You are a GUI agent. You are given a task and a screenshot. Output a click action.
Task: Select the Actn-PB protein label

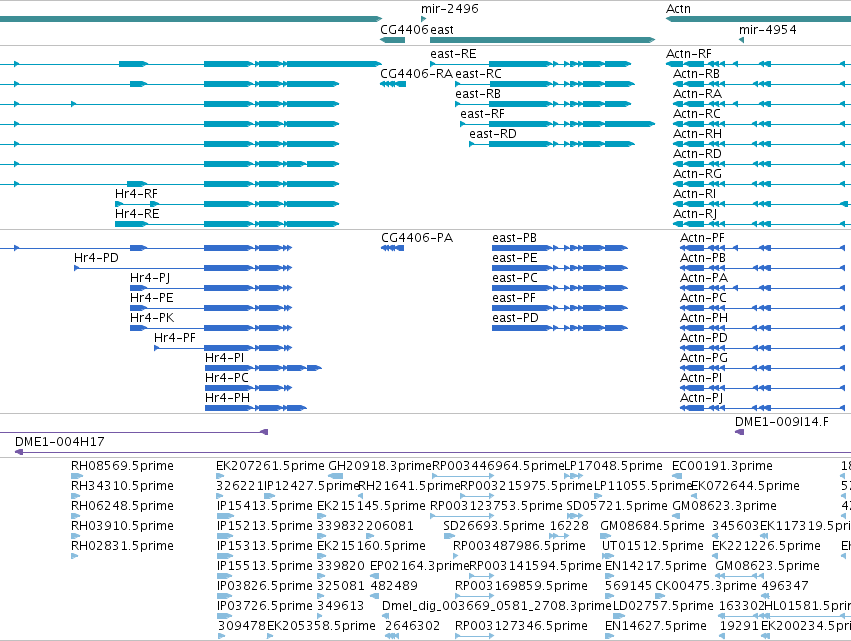point(703,258)
